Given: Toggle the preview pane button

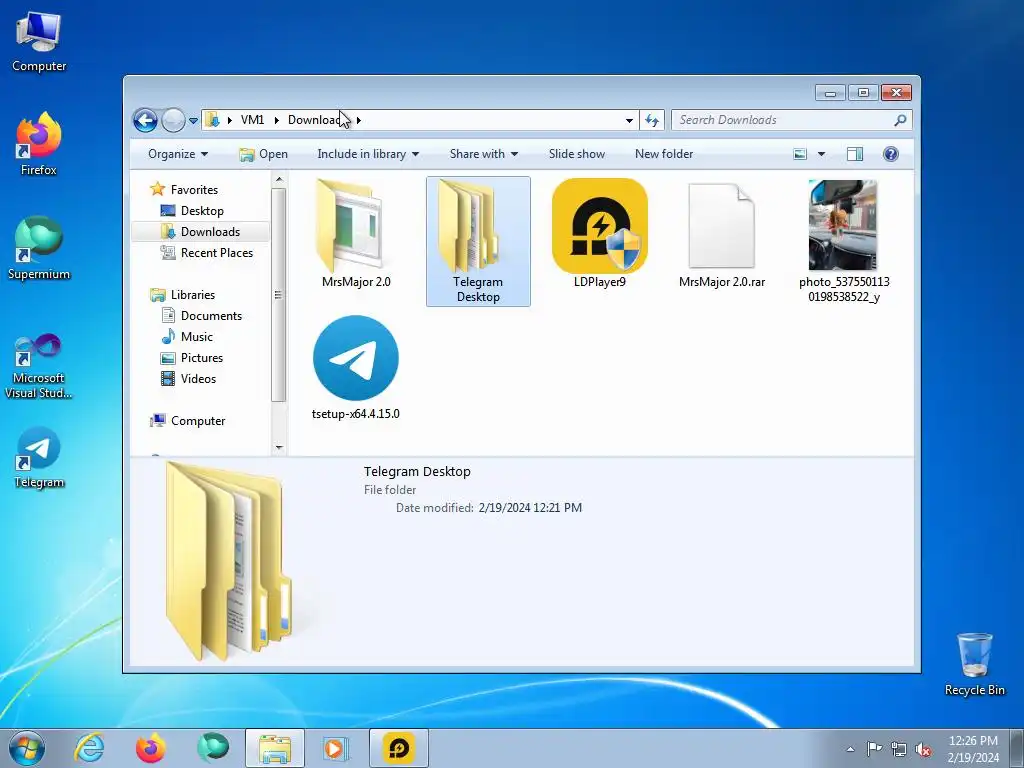Looking at the screenshot, I should (855, 154).
